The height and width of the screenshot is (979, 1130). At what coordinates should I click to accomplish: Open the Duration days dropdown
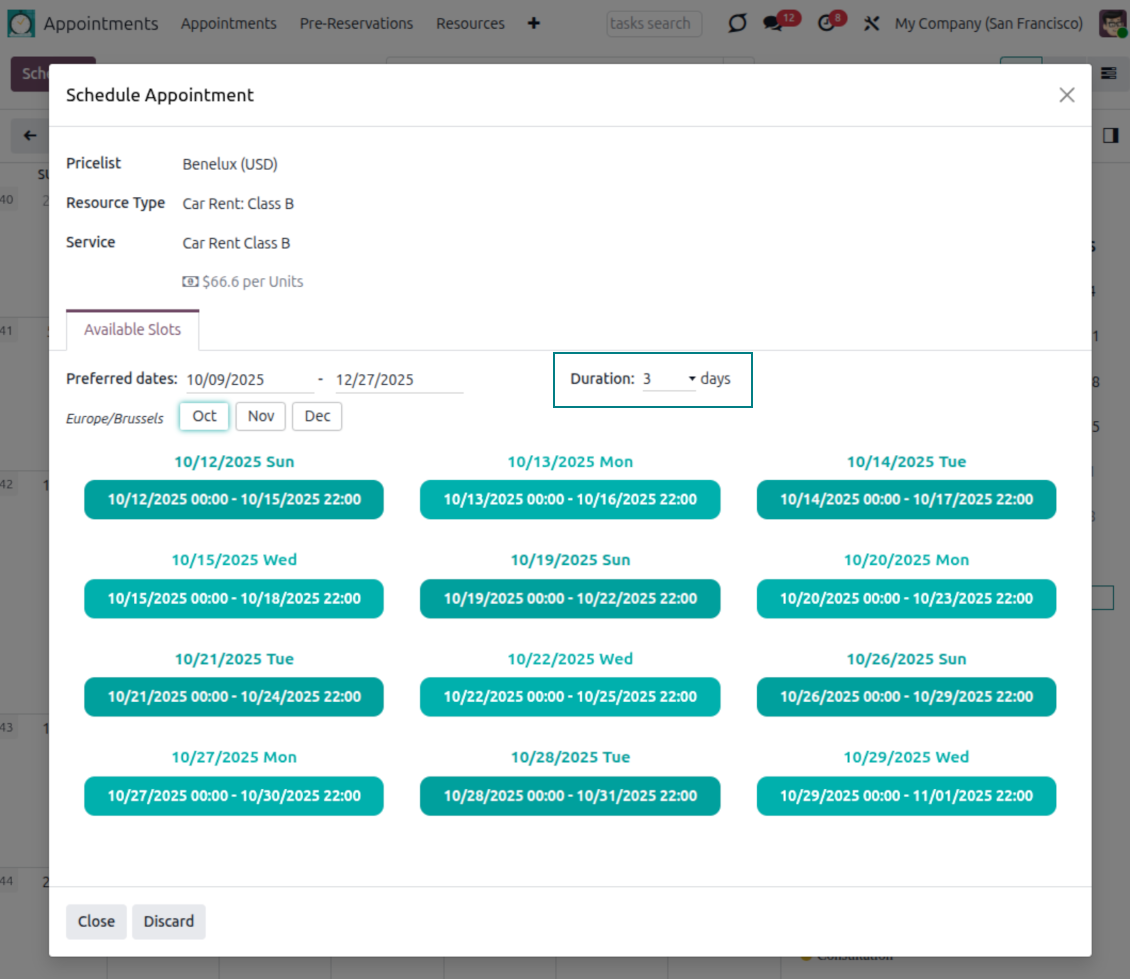669,379
